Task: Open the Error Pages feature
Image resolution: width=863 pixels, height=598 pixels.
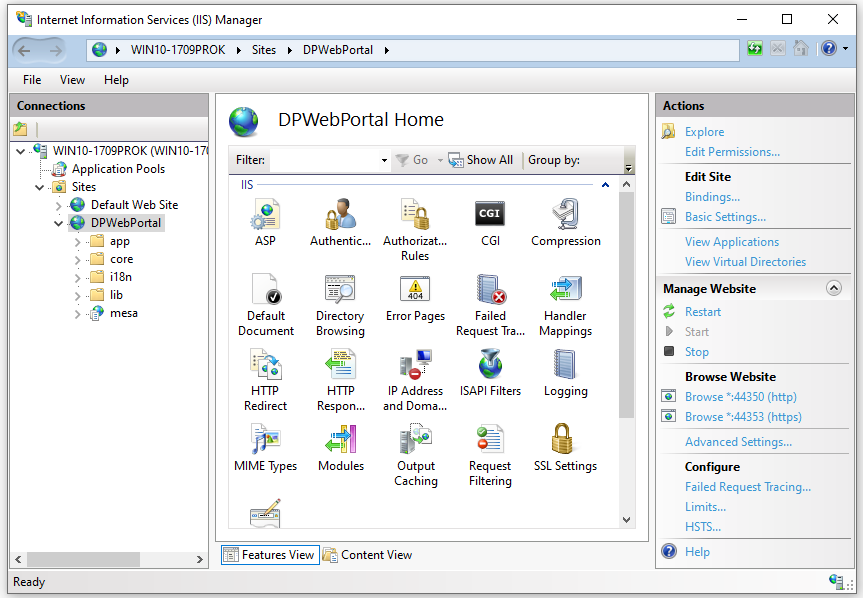Action: (x=415, y=298)
